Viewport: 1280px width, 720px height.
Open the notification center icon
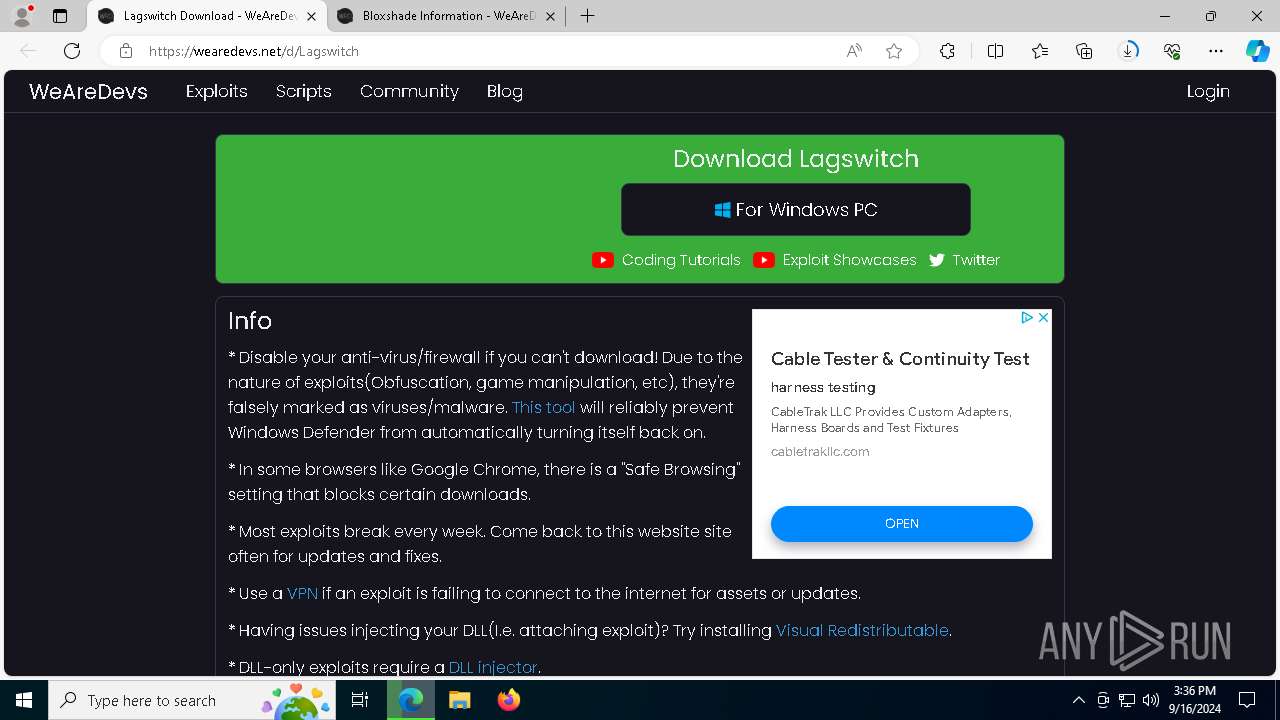tap(1247, 700)
